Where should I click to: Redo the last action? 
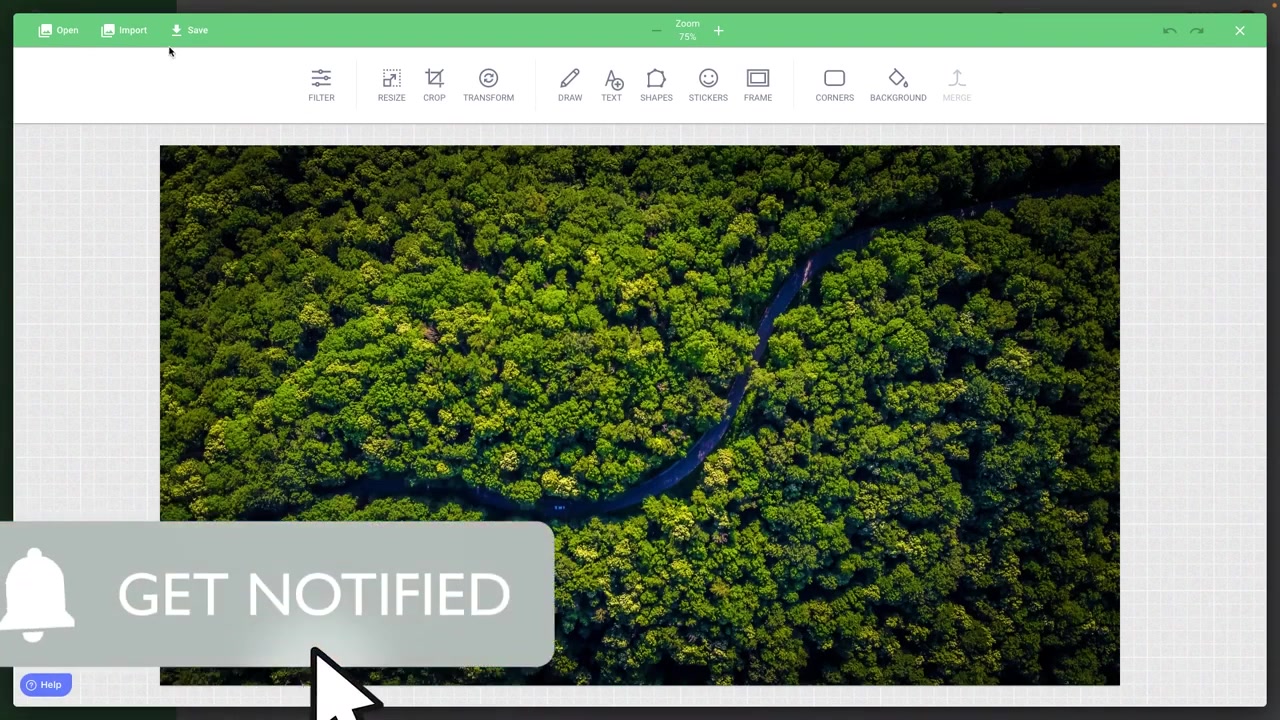tap(1197, 31)
